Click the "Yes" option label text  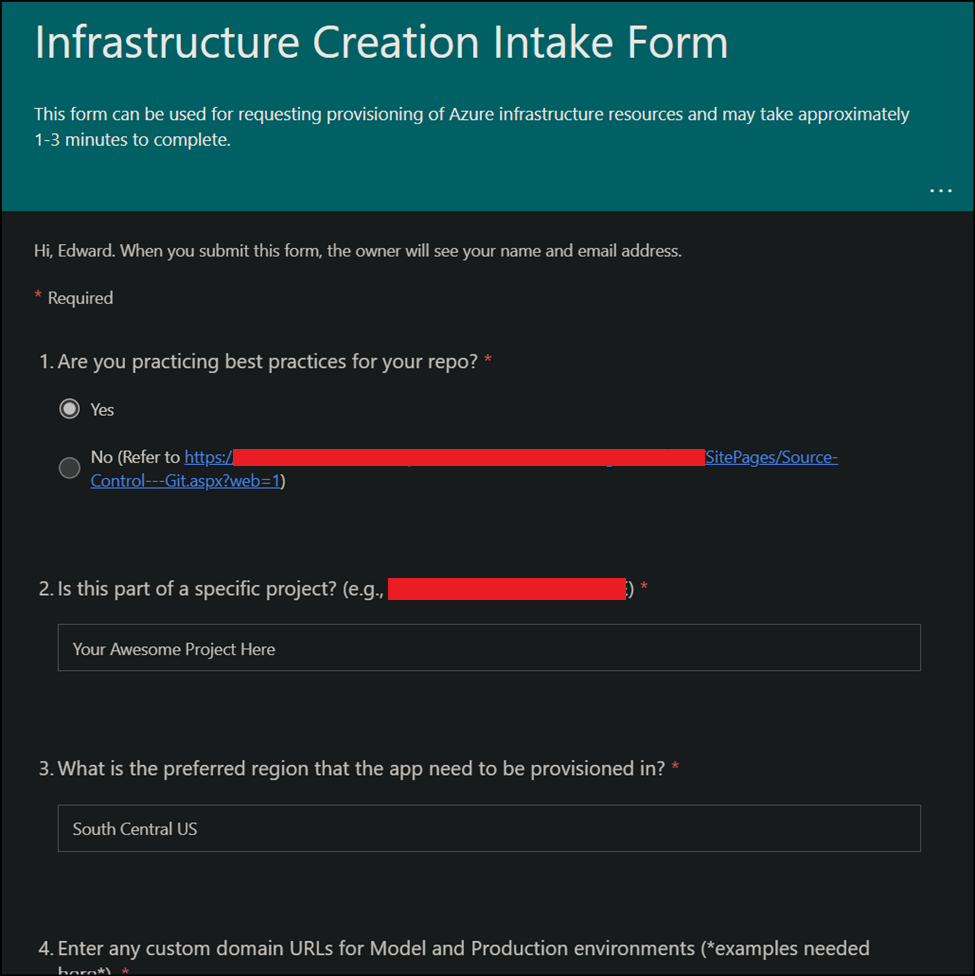tap(102, 410)
